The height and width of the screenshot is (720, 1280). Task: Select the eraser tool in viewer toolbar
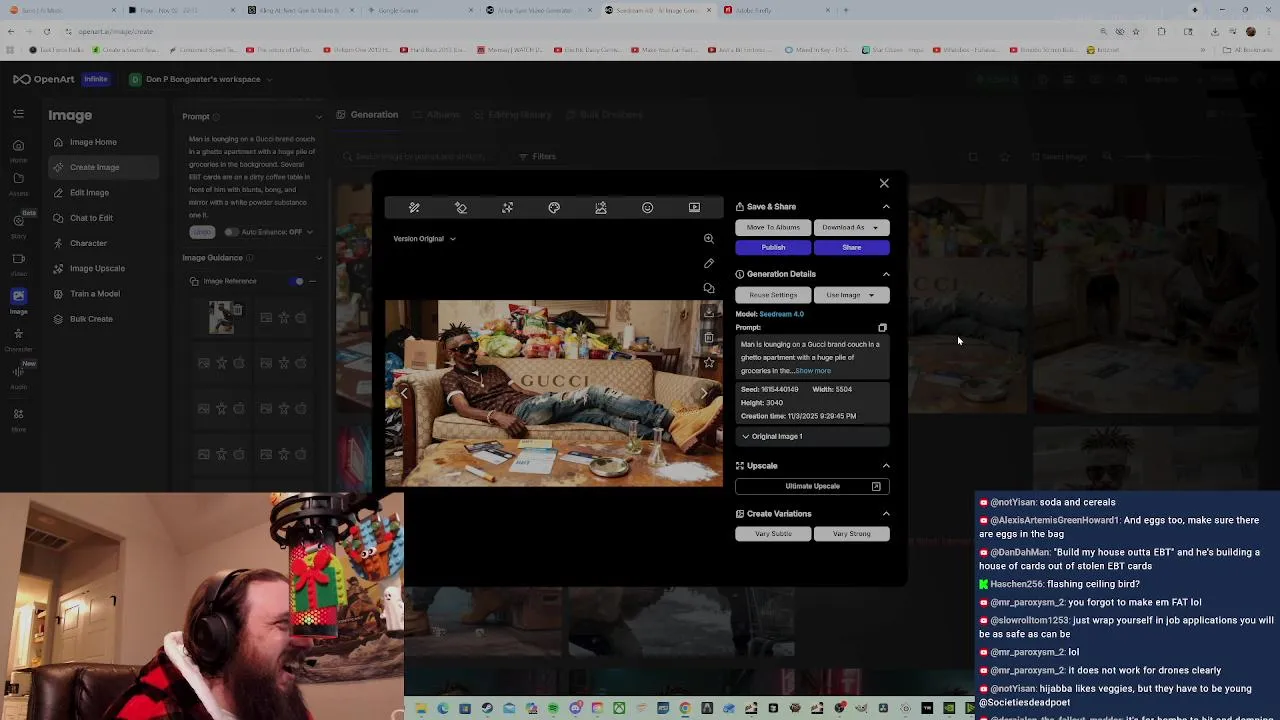[x=461, y=207]
